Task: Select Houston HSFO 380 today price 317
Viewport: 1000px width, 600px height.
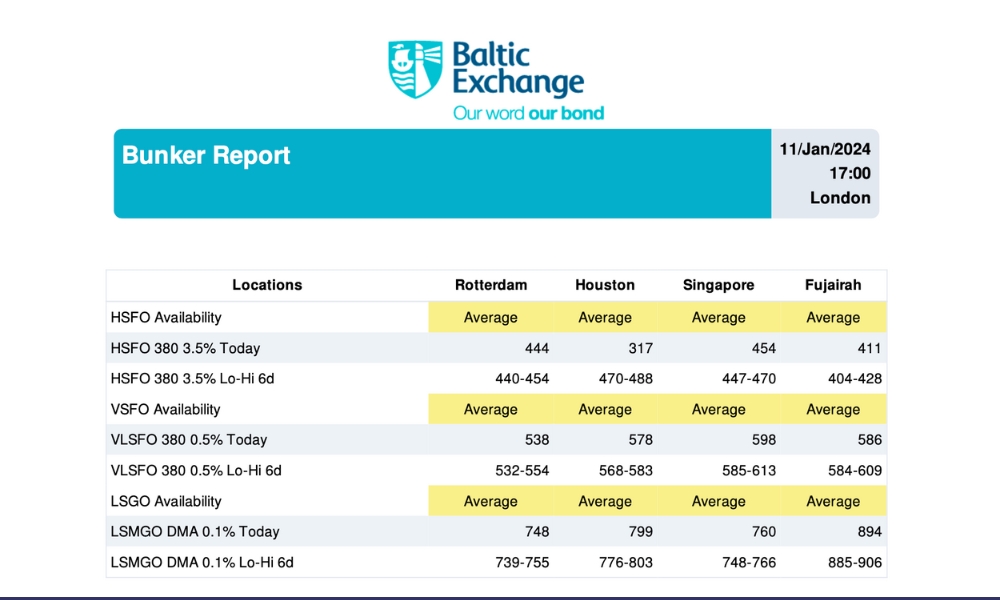Action: coord(640,348)
